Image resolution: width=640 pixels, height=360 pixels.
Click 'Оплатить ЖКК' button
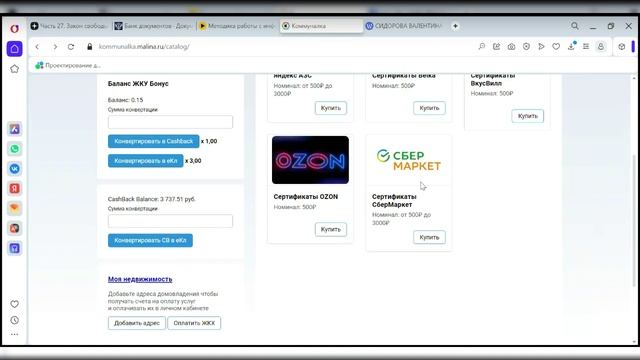click(194, 323)
